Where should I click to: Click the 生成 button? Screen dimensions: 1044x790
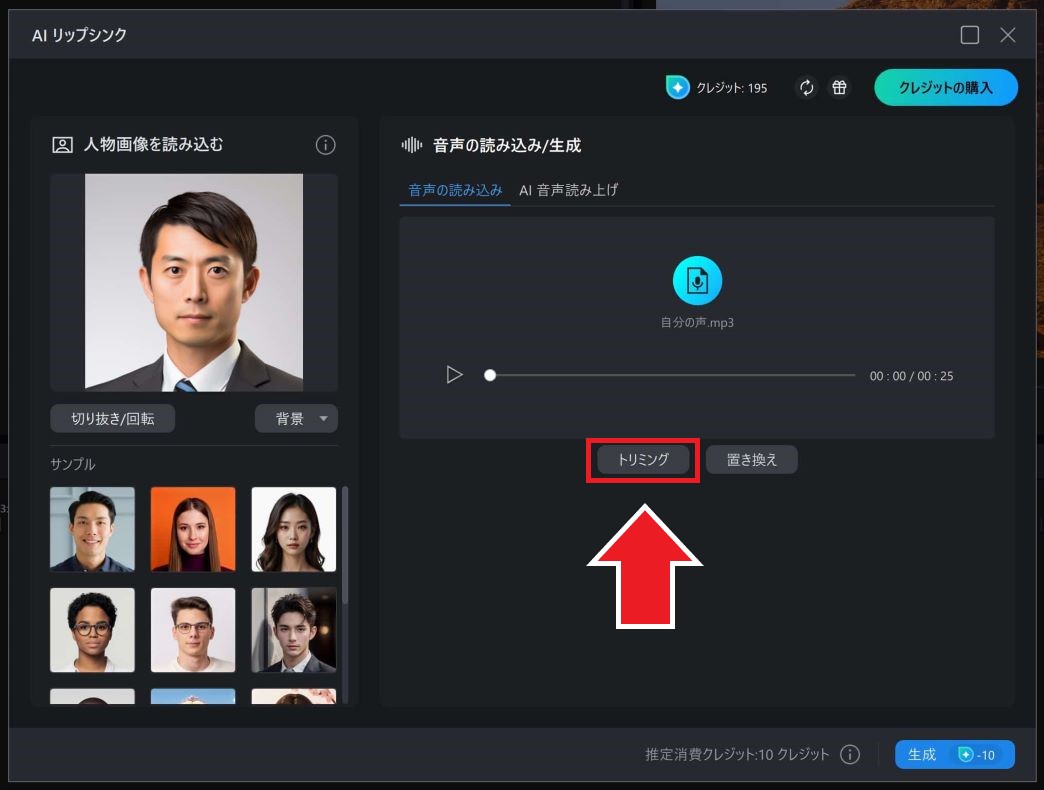[x=955, y=754]
